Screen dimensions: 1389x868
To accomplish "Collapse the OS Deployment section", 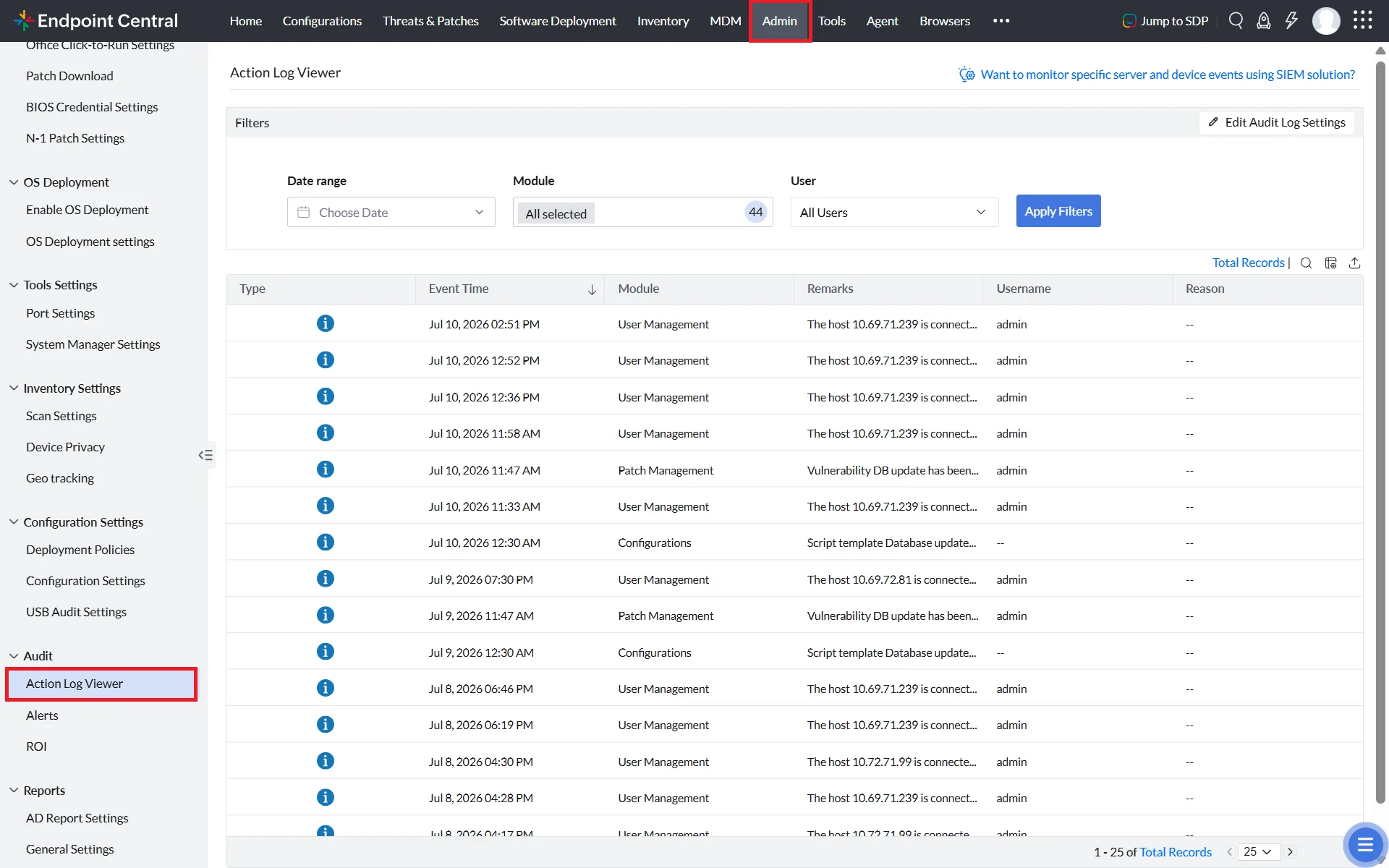I will pyautogui.click(x=14, y=182).
